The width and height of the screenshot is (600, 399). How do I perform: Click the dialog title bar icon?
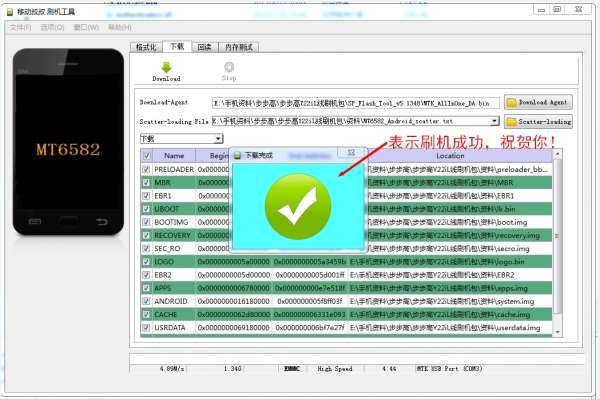pyautogui.click(x=237, y=155)
